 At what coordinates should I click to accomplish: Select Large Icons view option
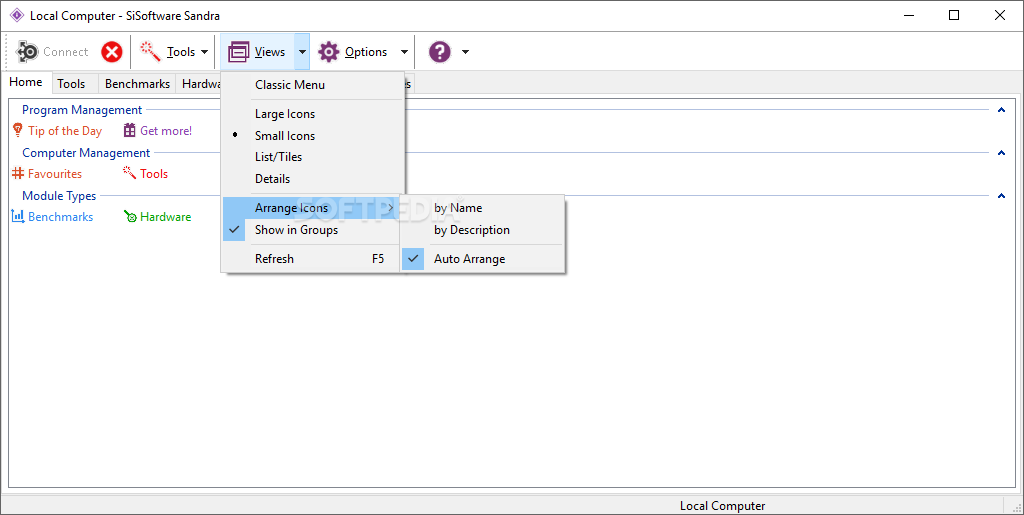[x=312, y=114]
